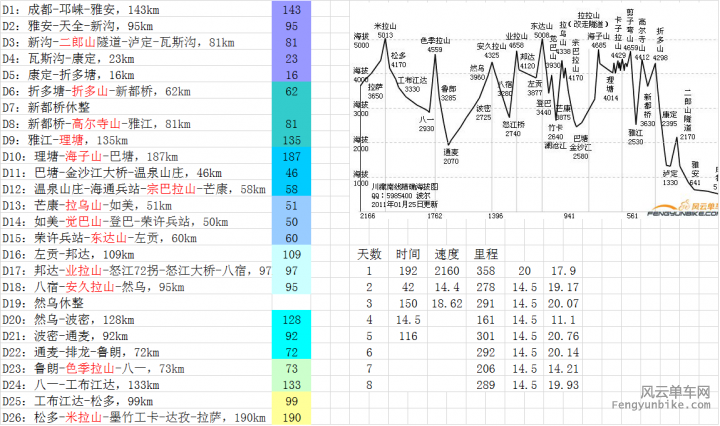
Task: Select the cell 'D25: 工布江达-松多, 99km'
Action: tap(136, 400)
